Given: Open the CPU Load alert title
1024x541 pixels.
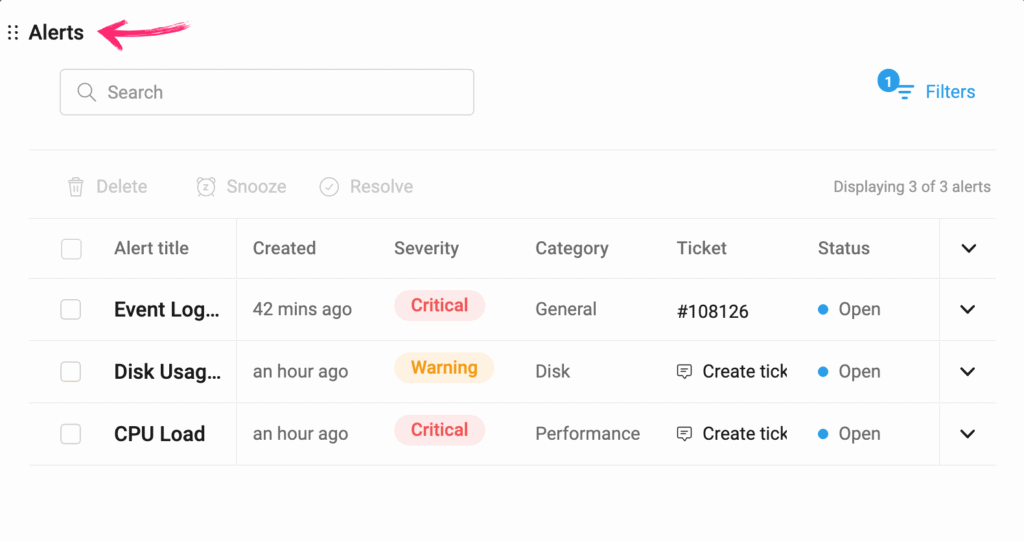Looking at the screenshot, I should pyautogui.click(x=159, y=434).
